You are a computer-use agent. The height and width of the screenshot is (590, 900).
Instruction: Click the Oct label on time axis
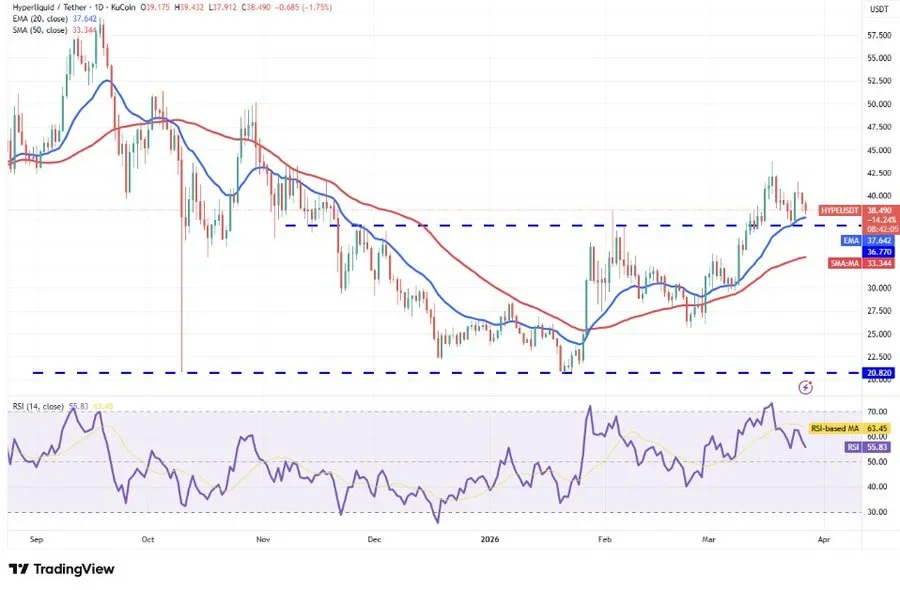[148, 539]
